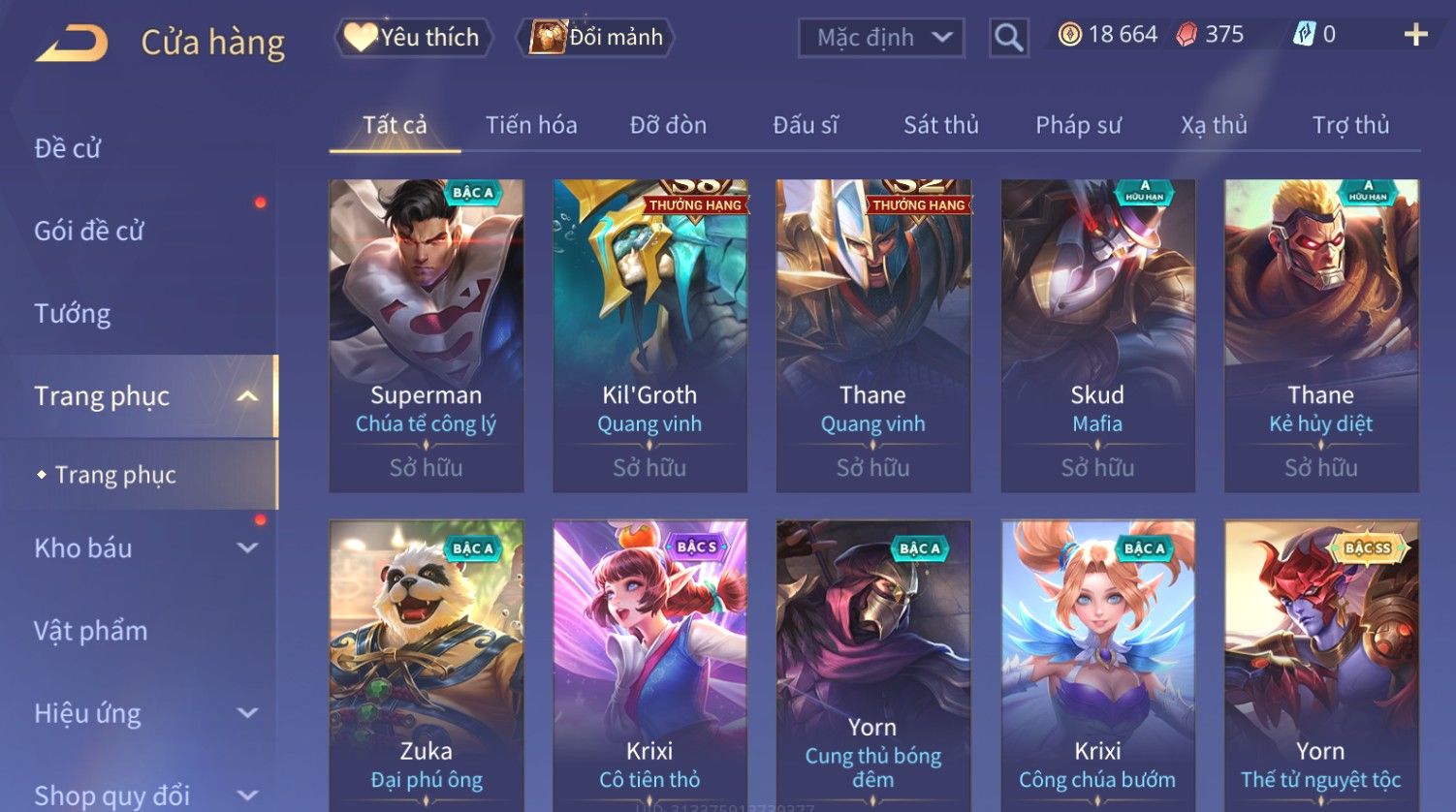Open the Skud Mafia skin card
The width and height of the screenshot is (1456, 812).
(x=1097, y=335)
